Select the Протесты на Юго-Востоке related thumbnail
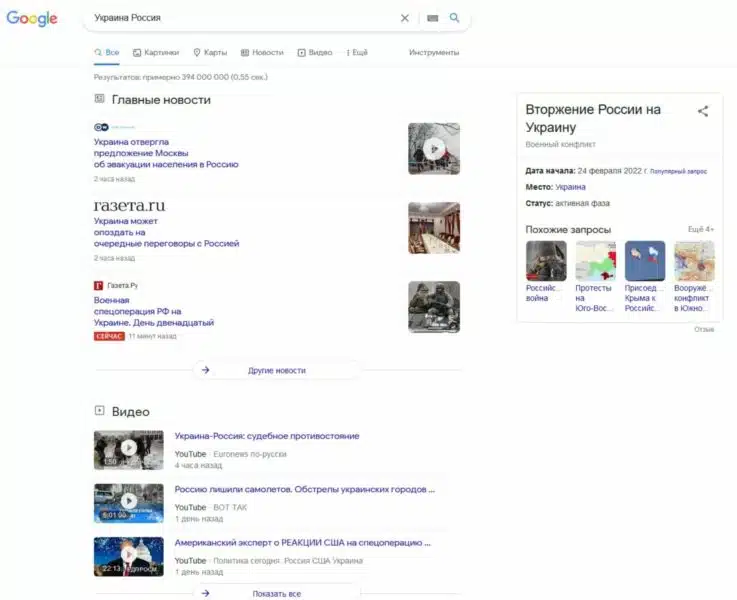This screenshot has width=737, height=600. point(595,261)
